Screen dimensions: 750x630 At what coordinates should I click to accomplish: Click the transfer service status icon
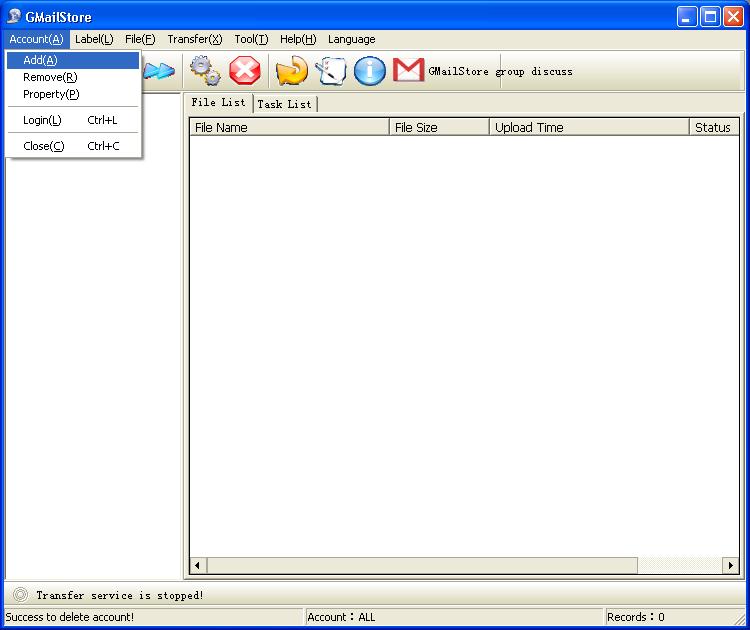pos(20,595)
